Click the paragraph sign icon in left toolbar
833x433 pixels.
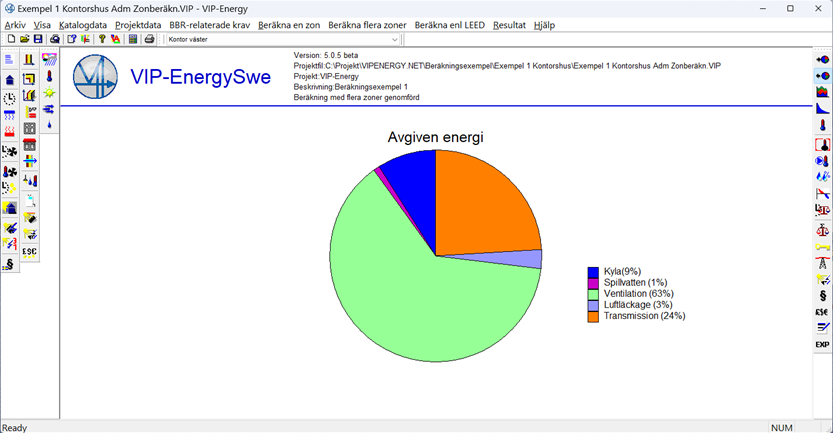tap(10, 264)
